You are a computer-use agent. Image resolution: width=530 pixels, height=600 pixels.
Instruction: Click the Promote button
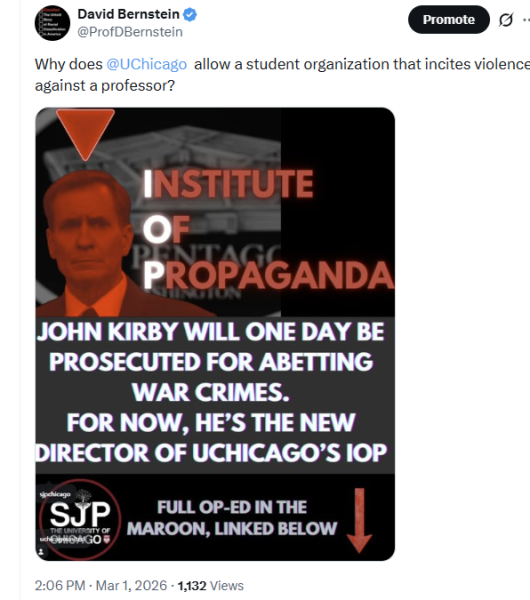448,20
